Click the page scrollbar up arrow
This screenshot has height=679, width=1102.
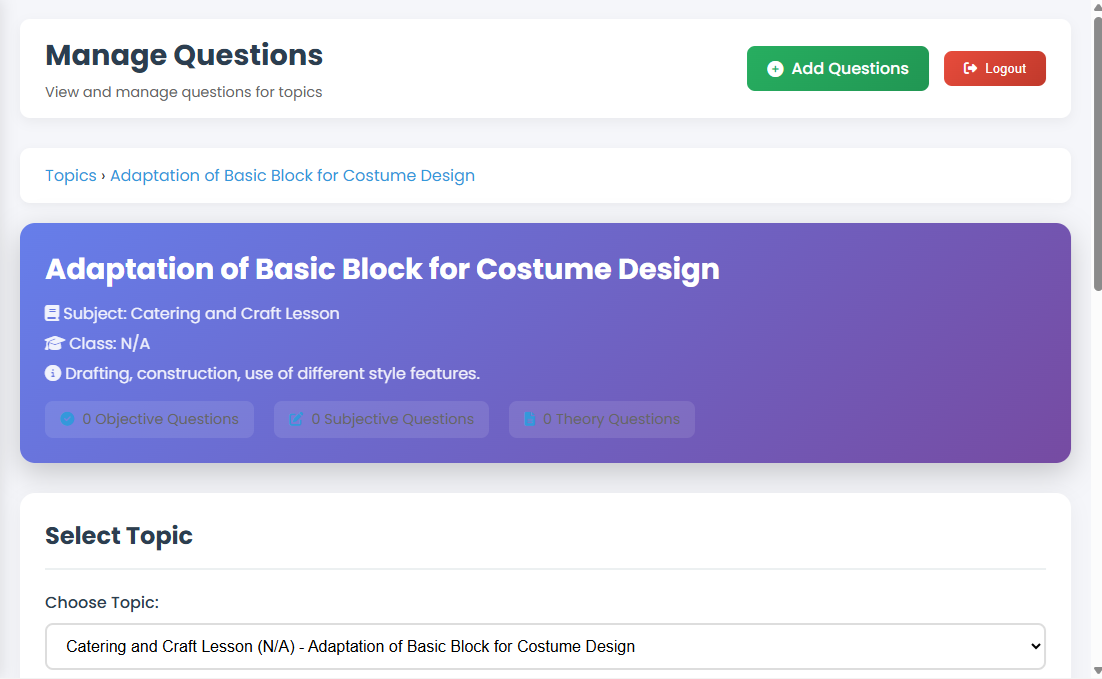coord(1096,8)
